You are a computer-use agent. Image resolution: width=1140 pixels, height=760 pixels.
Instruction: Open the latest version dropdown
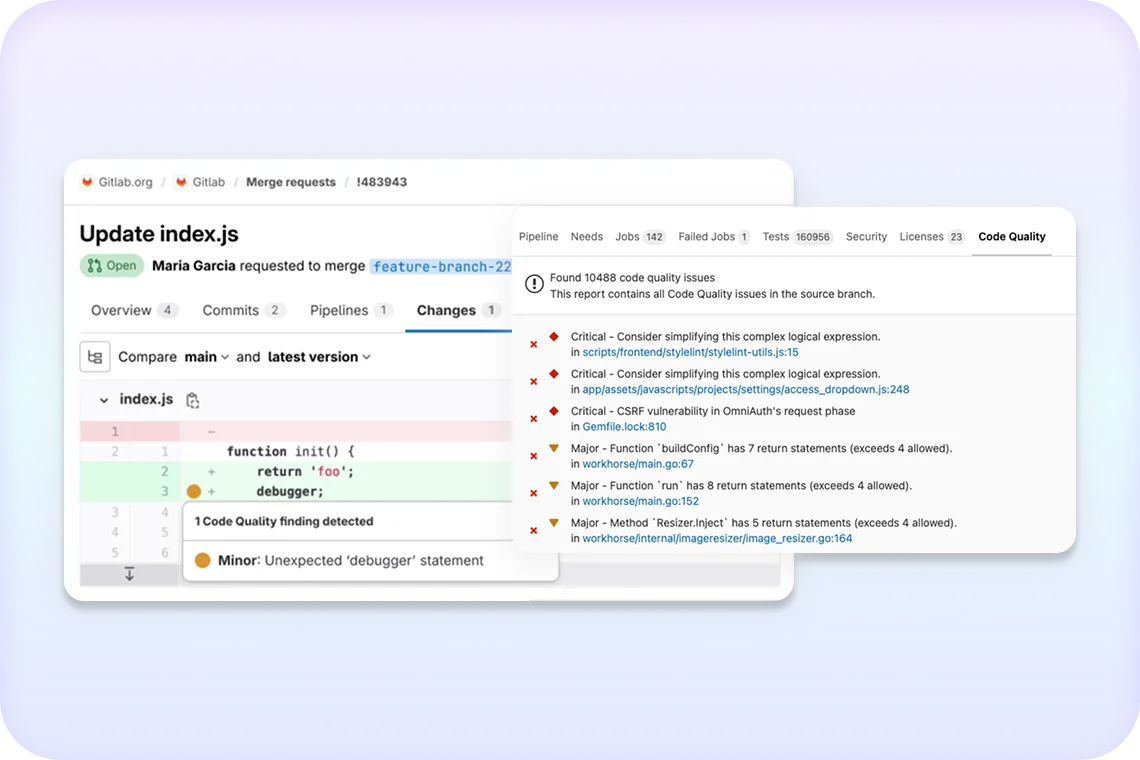319,357
